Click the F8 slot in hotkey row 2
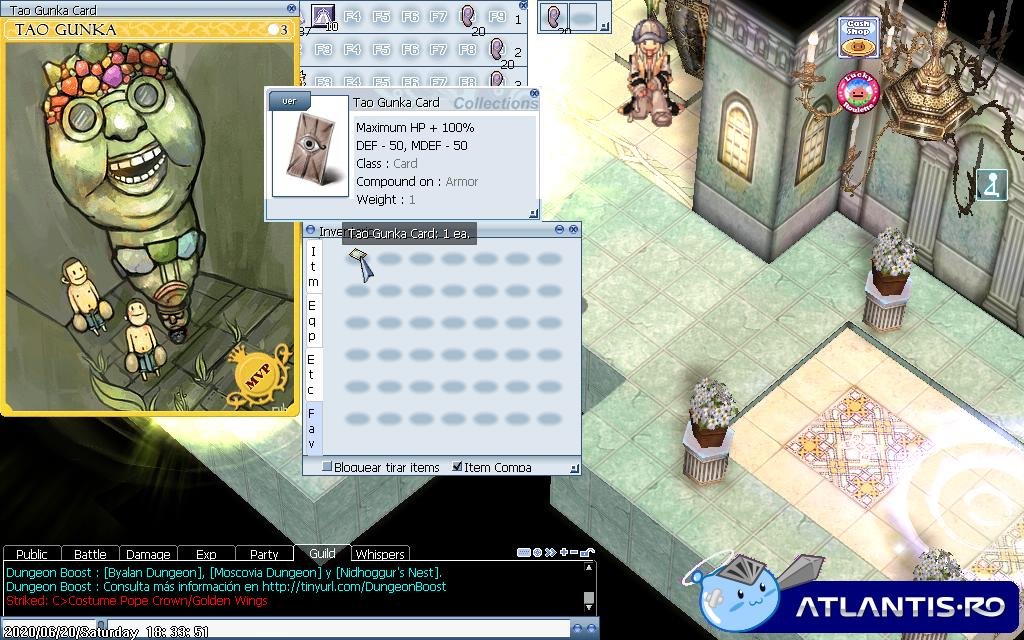 click(x=468, y=49)
